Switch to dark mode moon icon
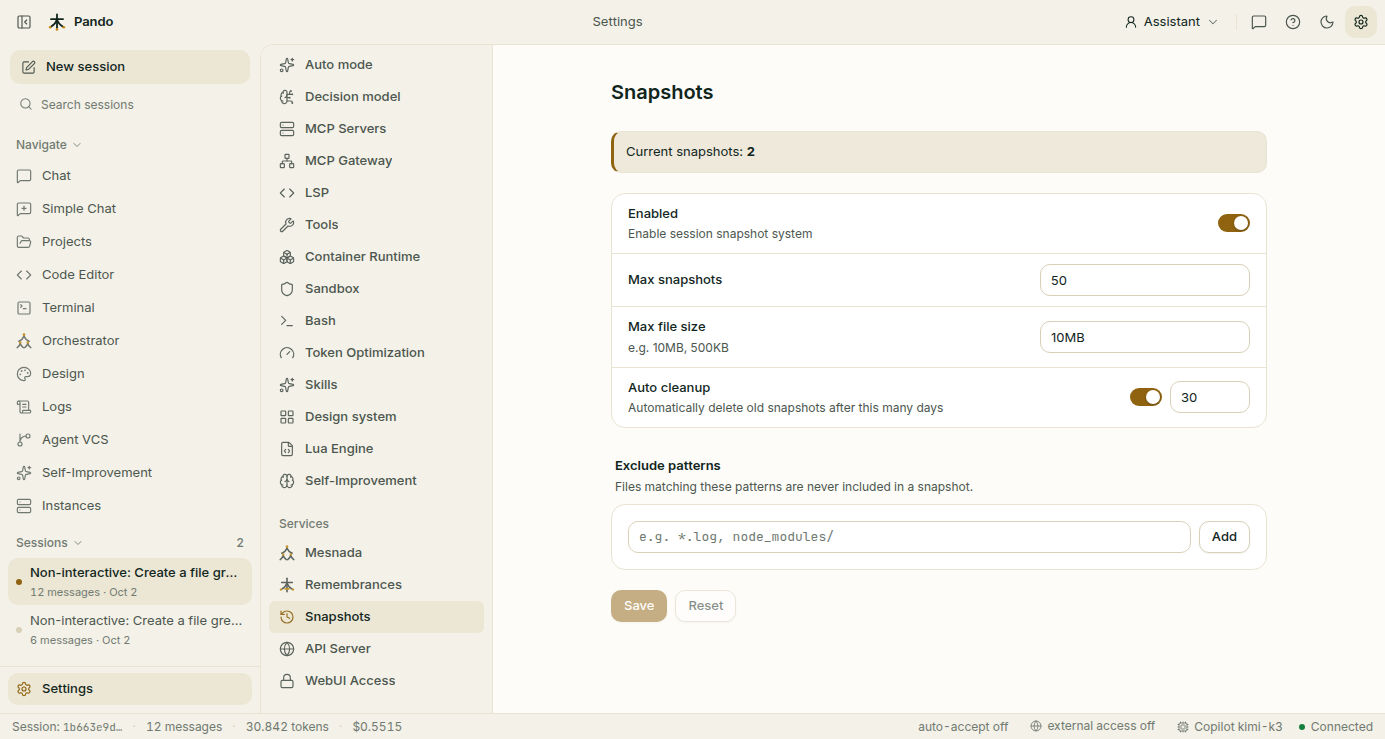The image size is (1385, 739). (1327, 22)
